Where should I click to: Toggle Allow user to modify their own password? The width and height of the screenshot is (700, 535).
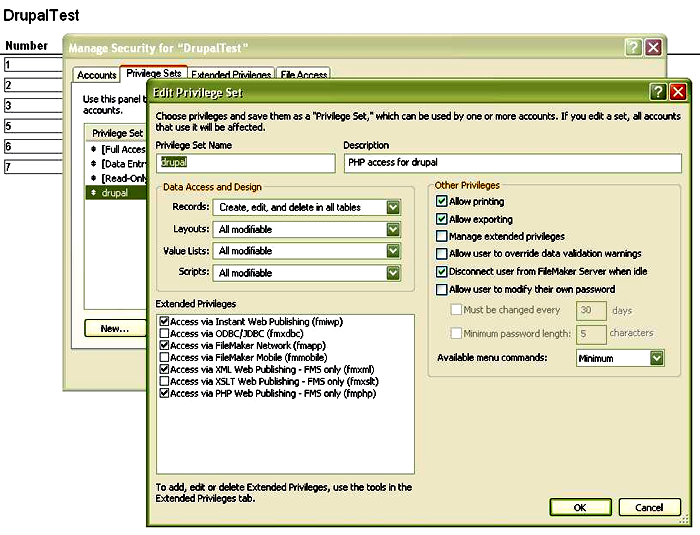(441, 289)
